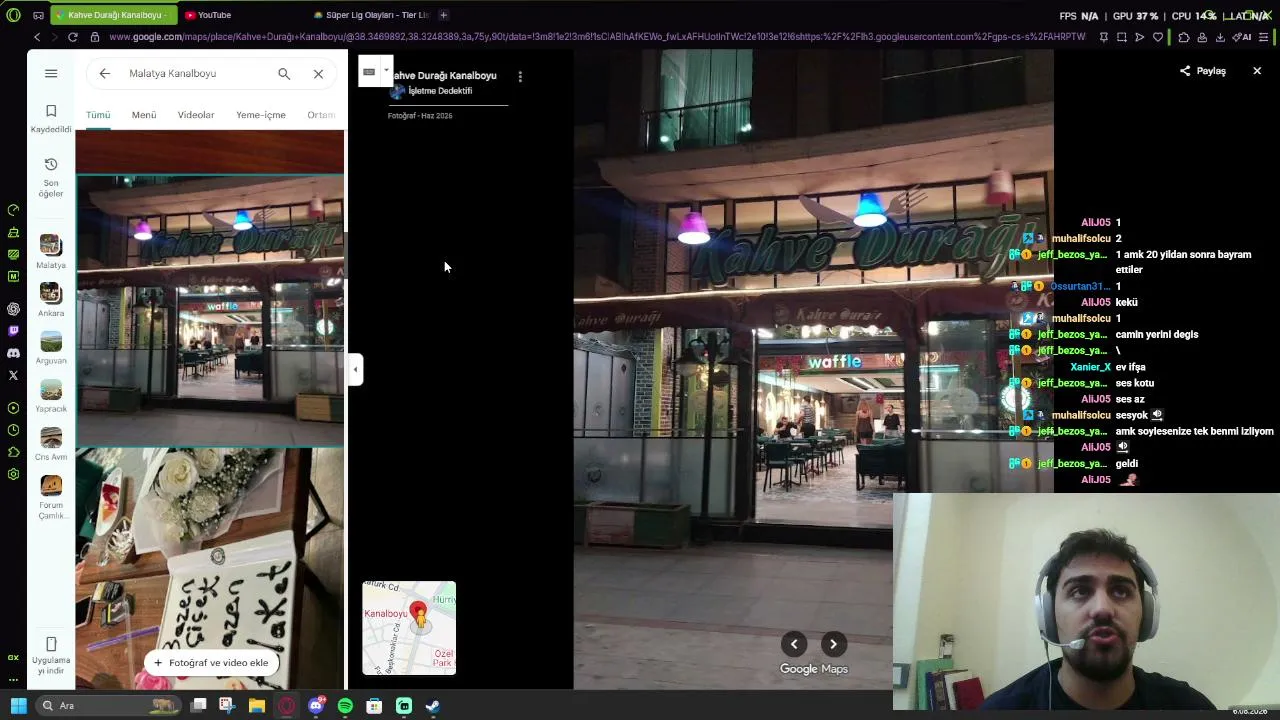1280x720 pixels.
Task: Go back in browser history
Action: (37, 37)
